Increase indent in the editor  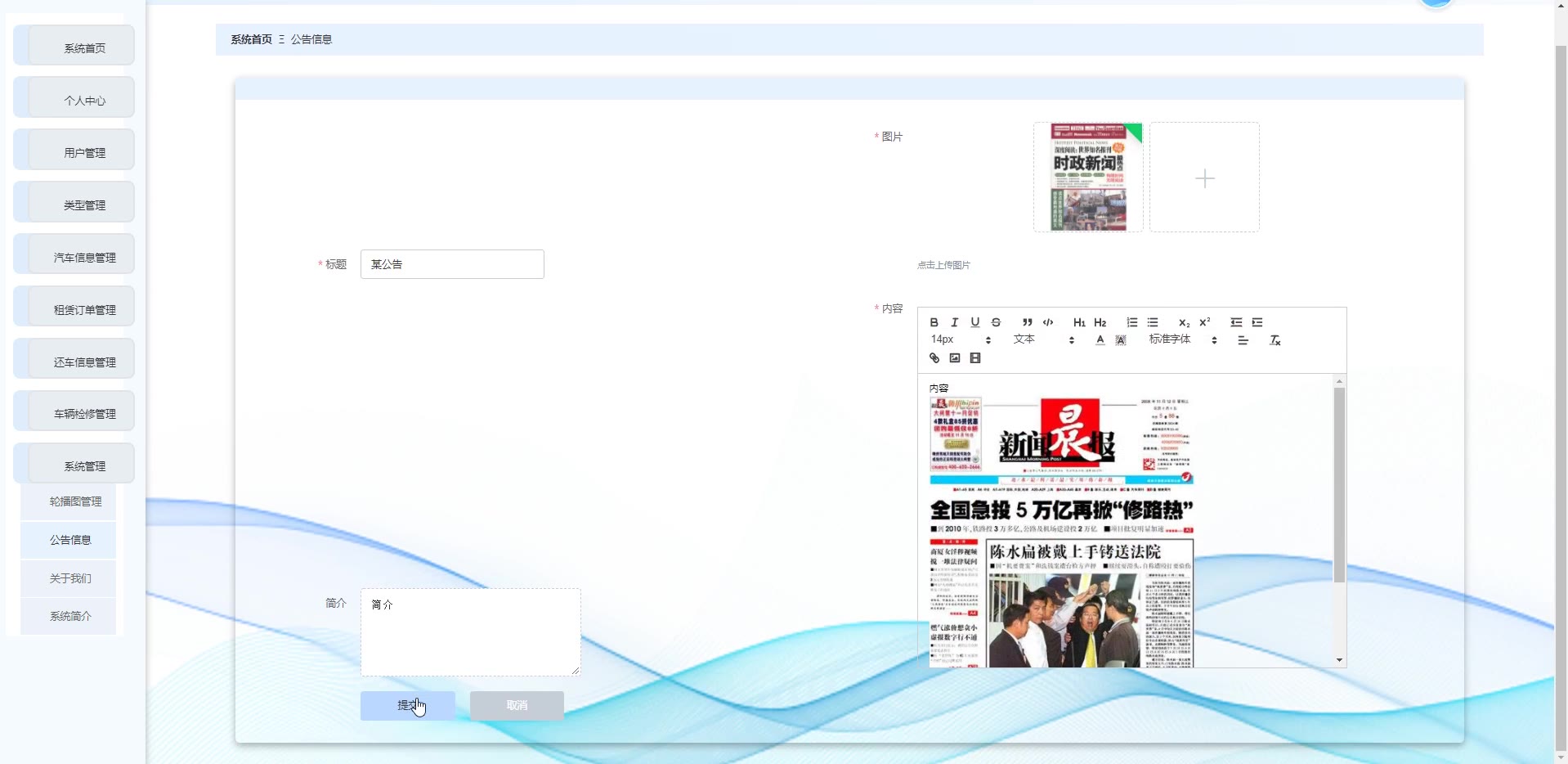click(1257, 322)
